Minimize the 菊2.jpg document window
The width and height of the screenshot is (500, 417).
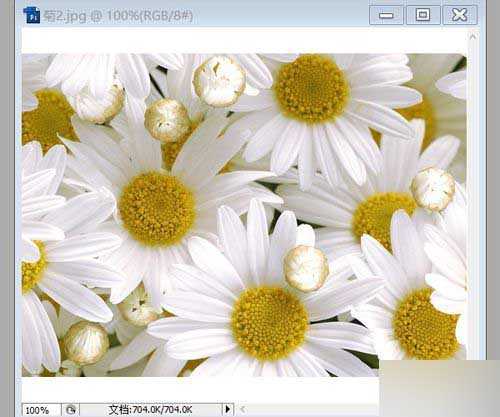click(x=386, y=15)
